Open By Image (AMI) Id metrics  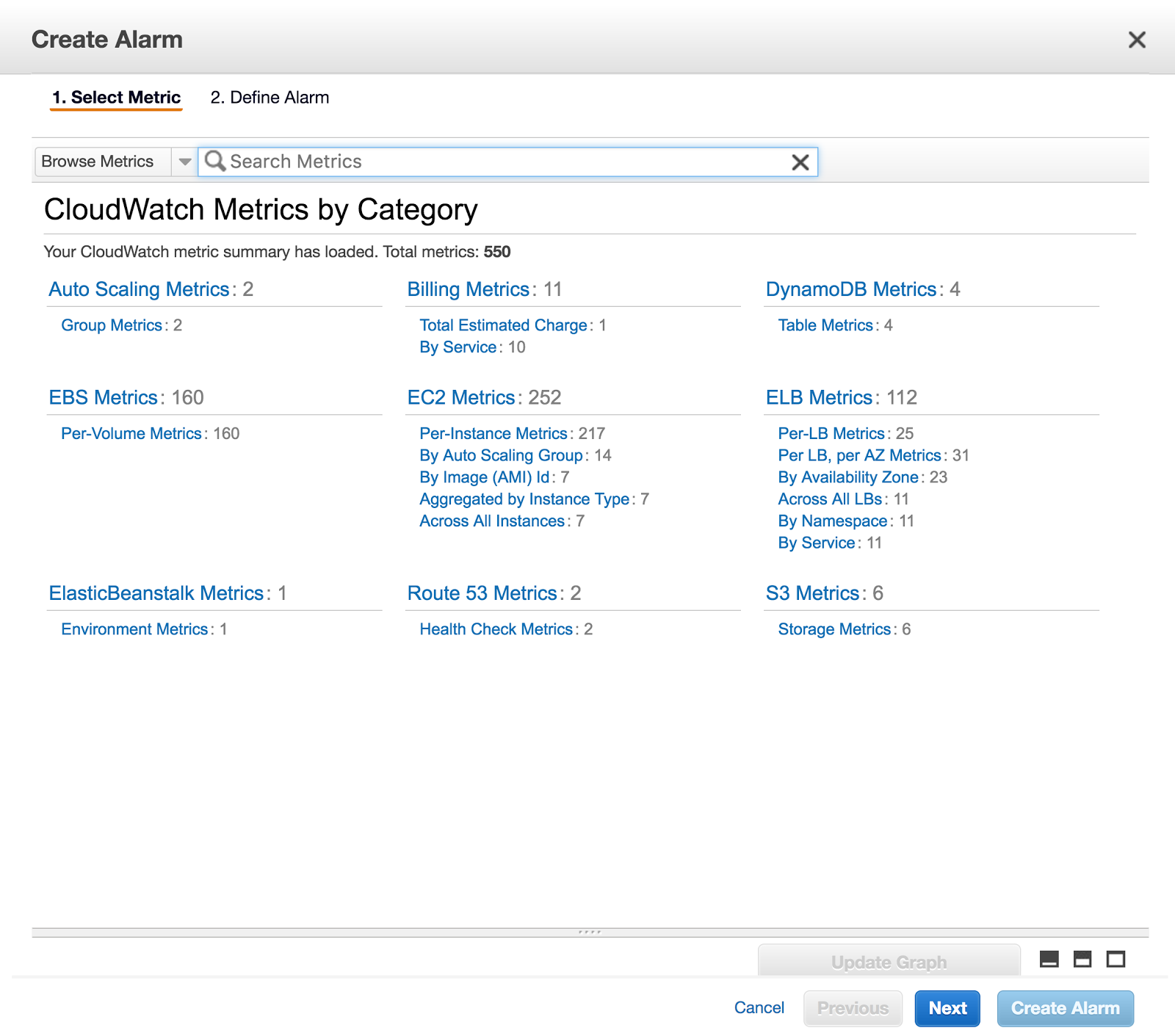click(485, 477)
